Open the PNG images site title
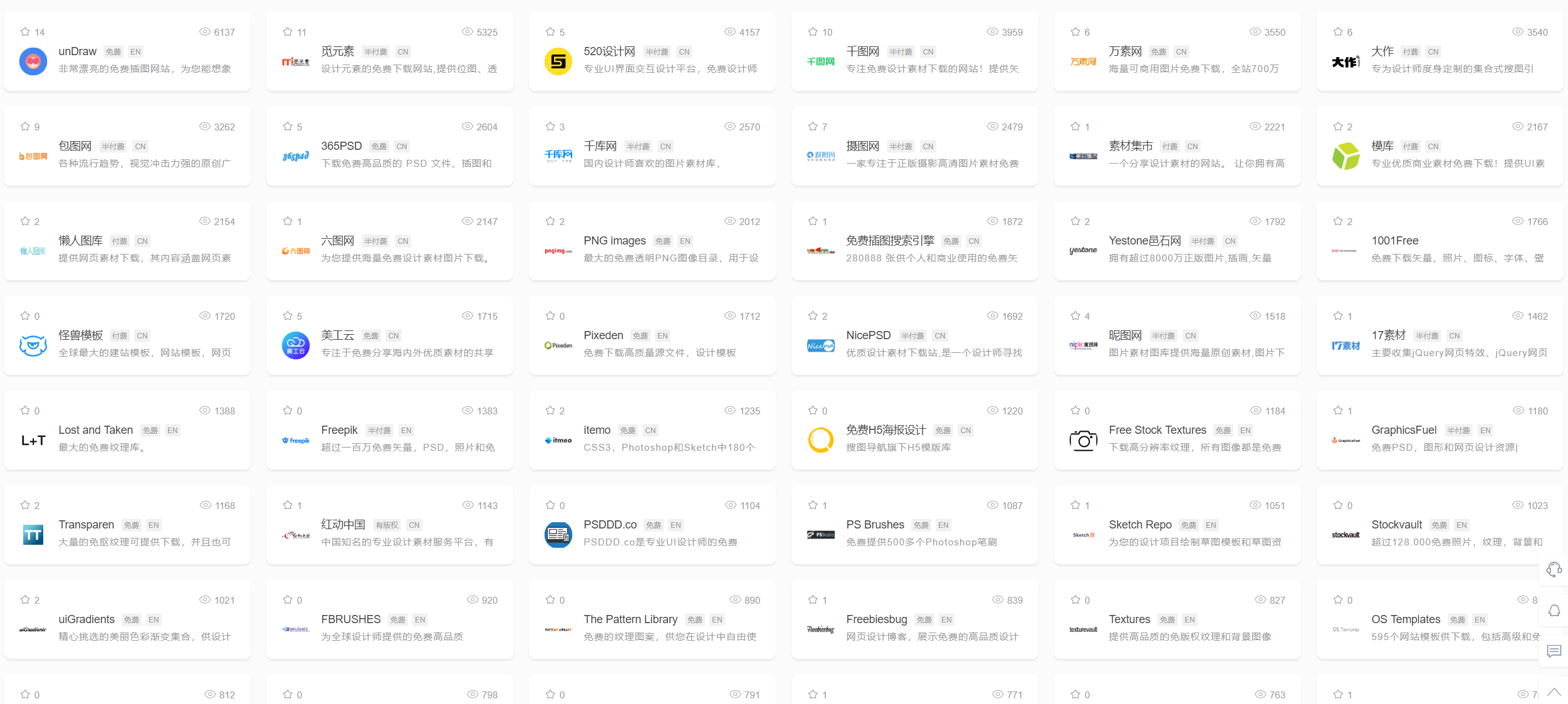Screen dimensions: 1568x704 pyautogui.click(x=615, y=241)
